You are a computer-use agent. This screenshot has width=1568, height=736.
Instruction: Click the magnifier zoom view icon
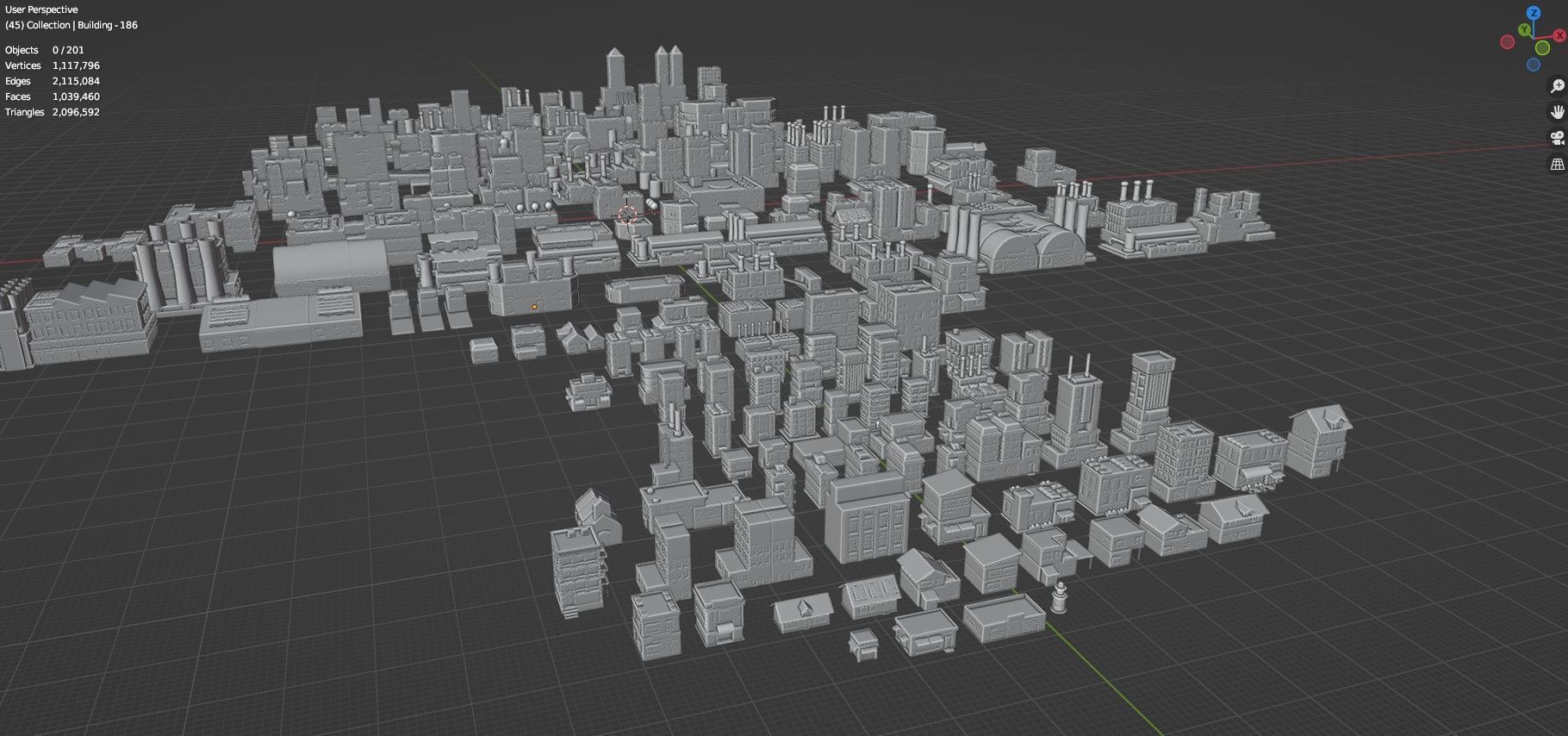pyautogui.click(x=1557, y=85)
